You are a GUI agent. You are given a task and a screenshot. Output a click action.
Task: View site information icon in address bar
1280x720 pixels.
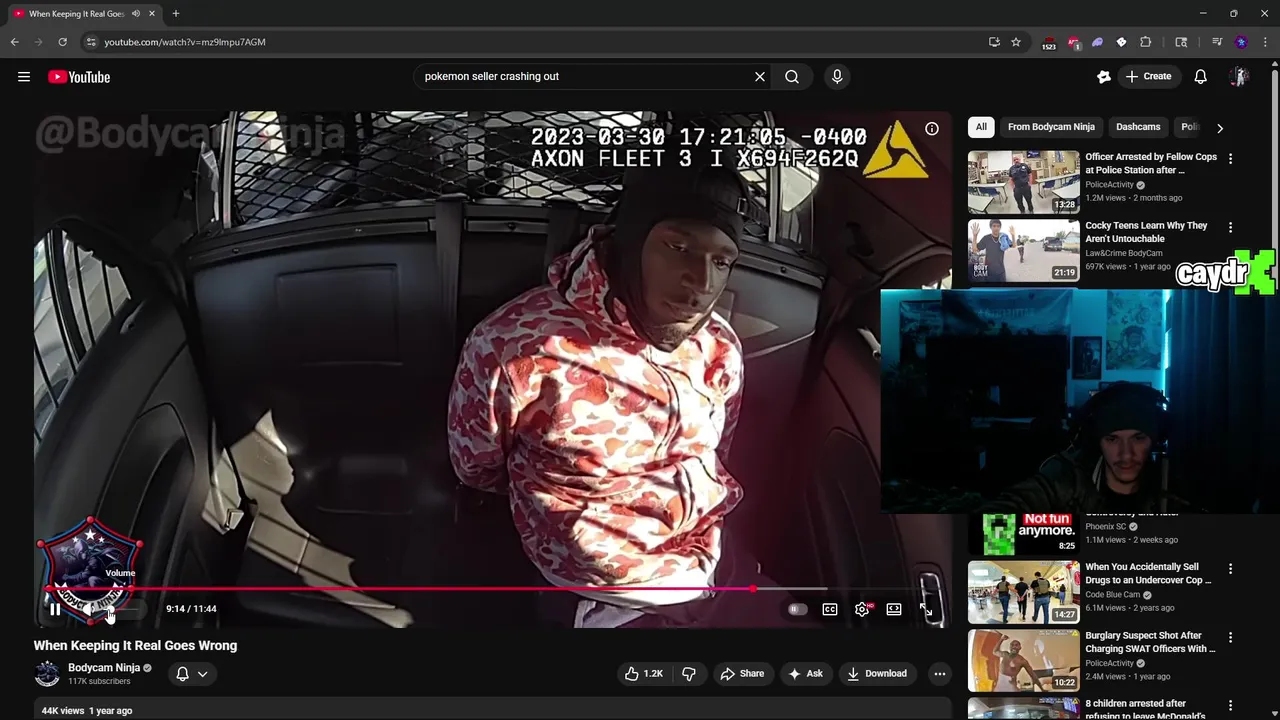coord(91,42)
